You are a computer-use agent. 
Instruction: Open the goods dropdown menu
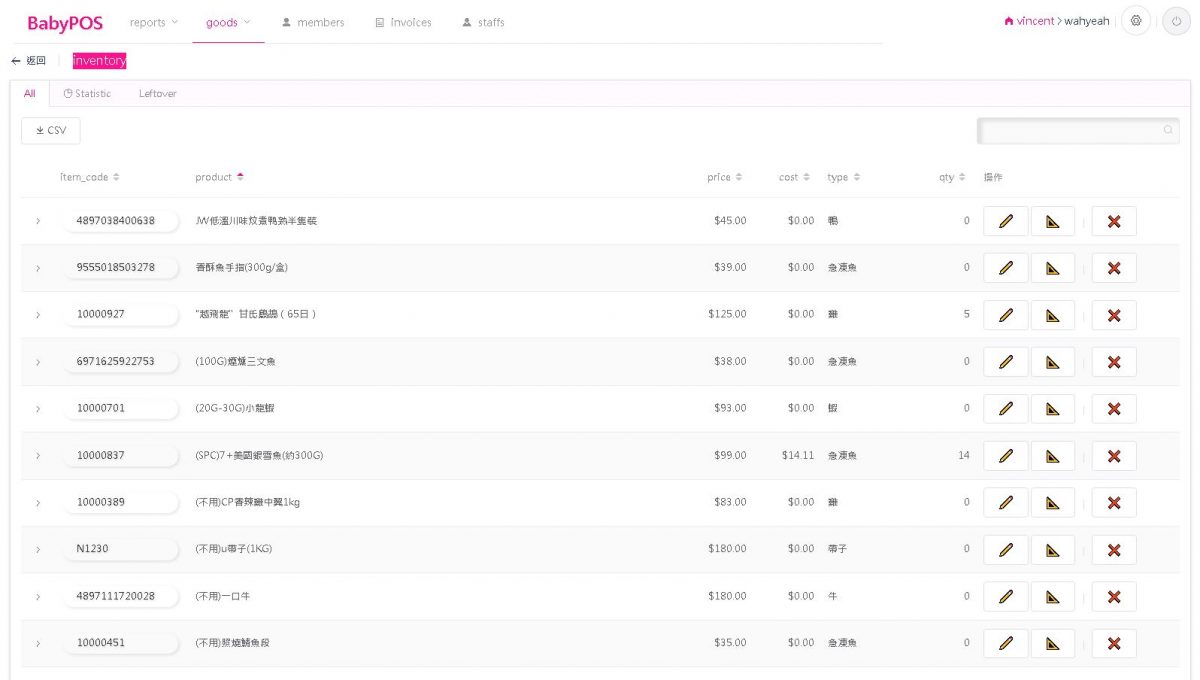tap(228, 22)
